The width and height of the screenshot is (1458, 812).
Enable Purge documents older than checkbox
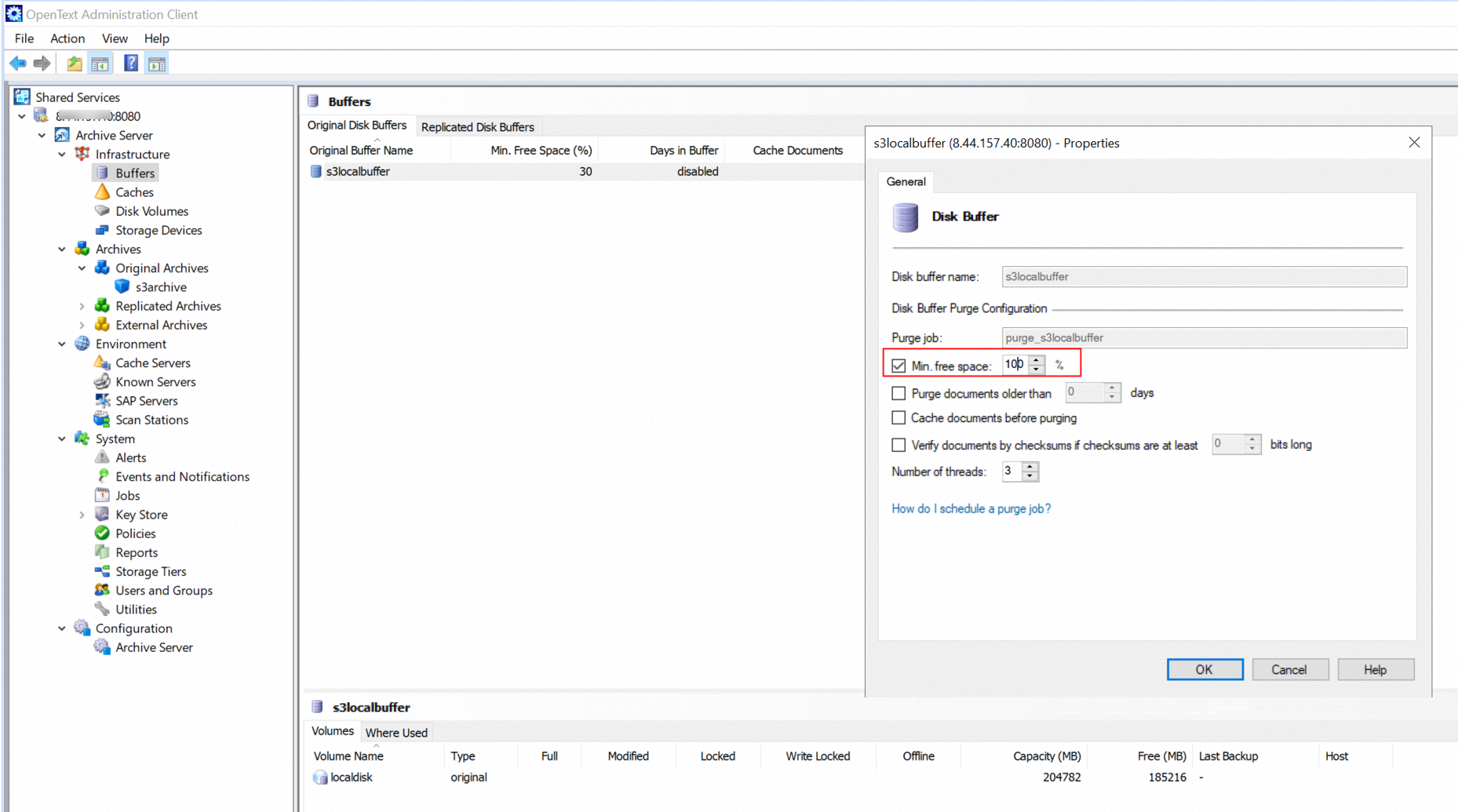(x=898, y=393)
